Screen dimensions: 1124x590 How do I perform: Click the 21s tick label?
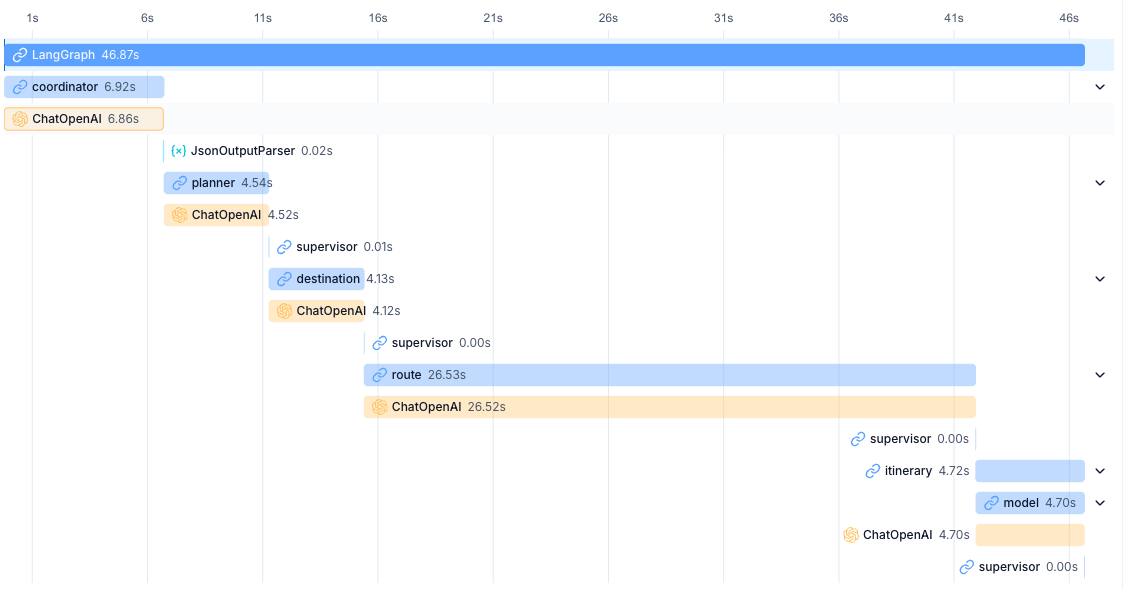493,18
